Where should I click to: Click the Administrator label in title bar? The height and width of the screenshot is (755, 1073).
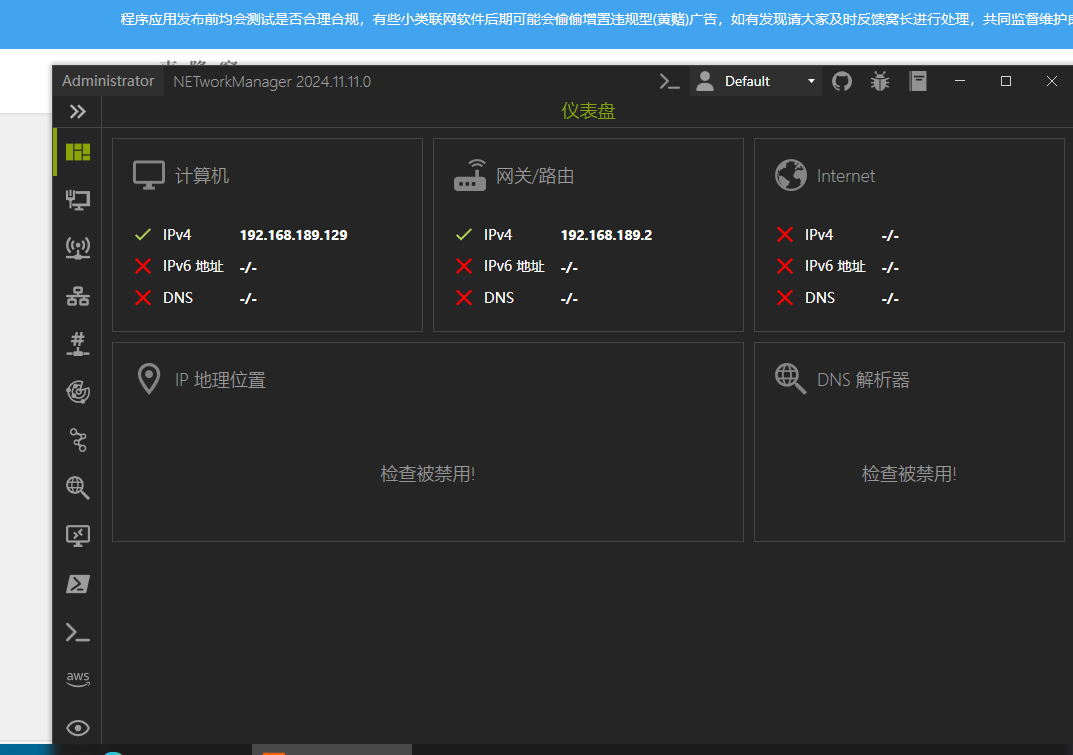pyautogui.click(x=108, y=81)
